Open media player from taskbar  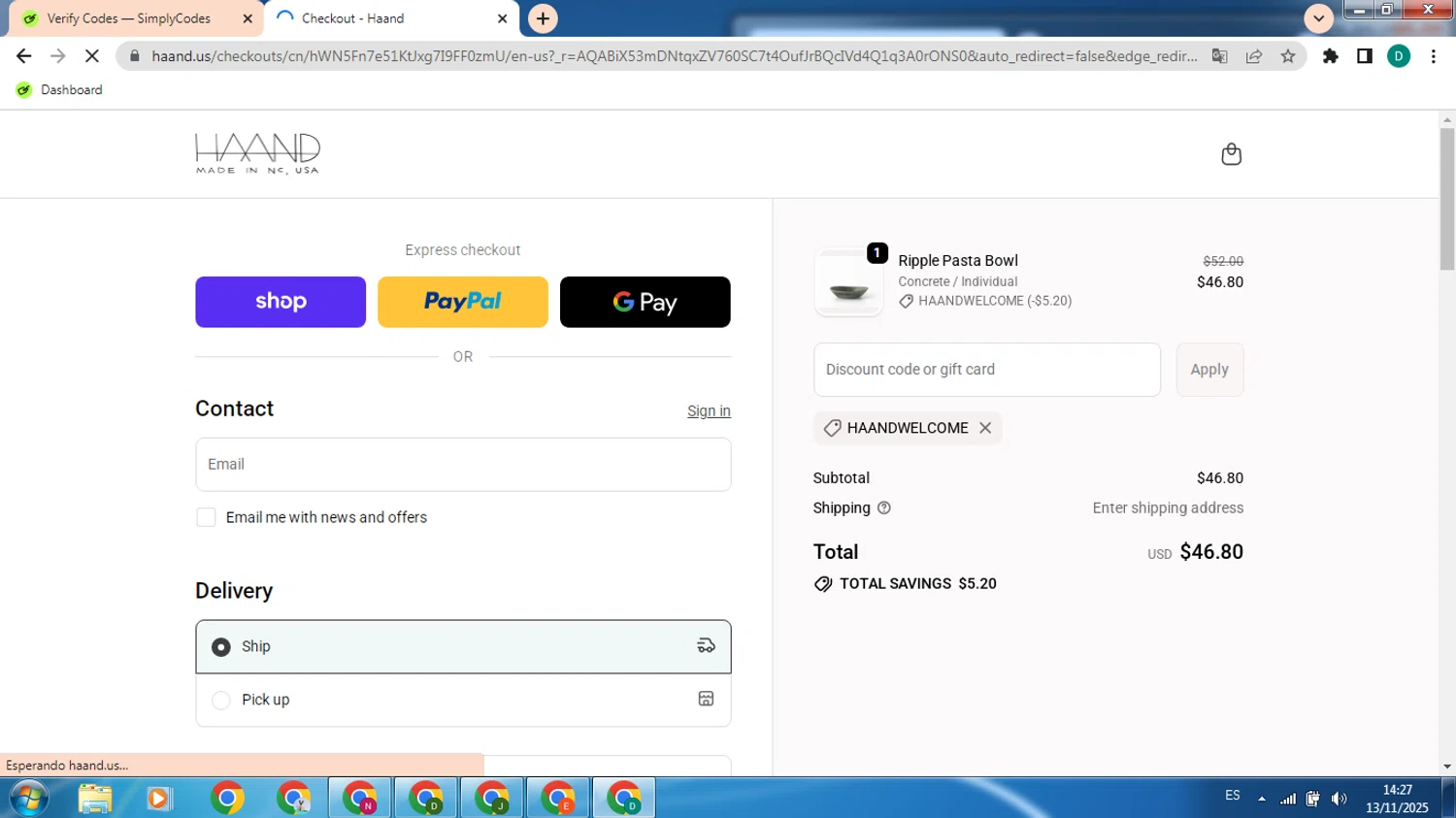[159, 799]
